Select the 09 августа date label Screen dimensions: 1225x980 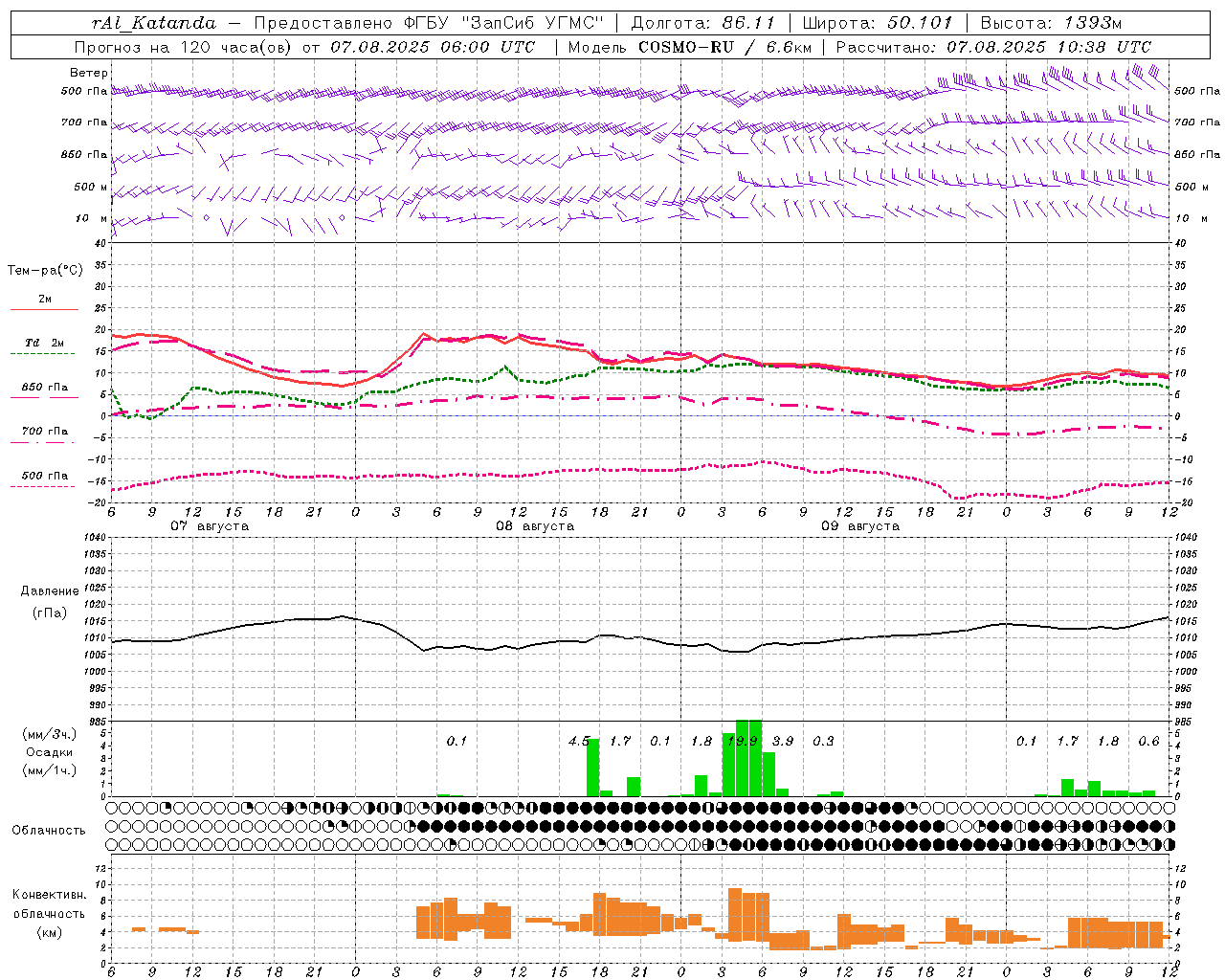pyautogui.click(x=860, y=526)
